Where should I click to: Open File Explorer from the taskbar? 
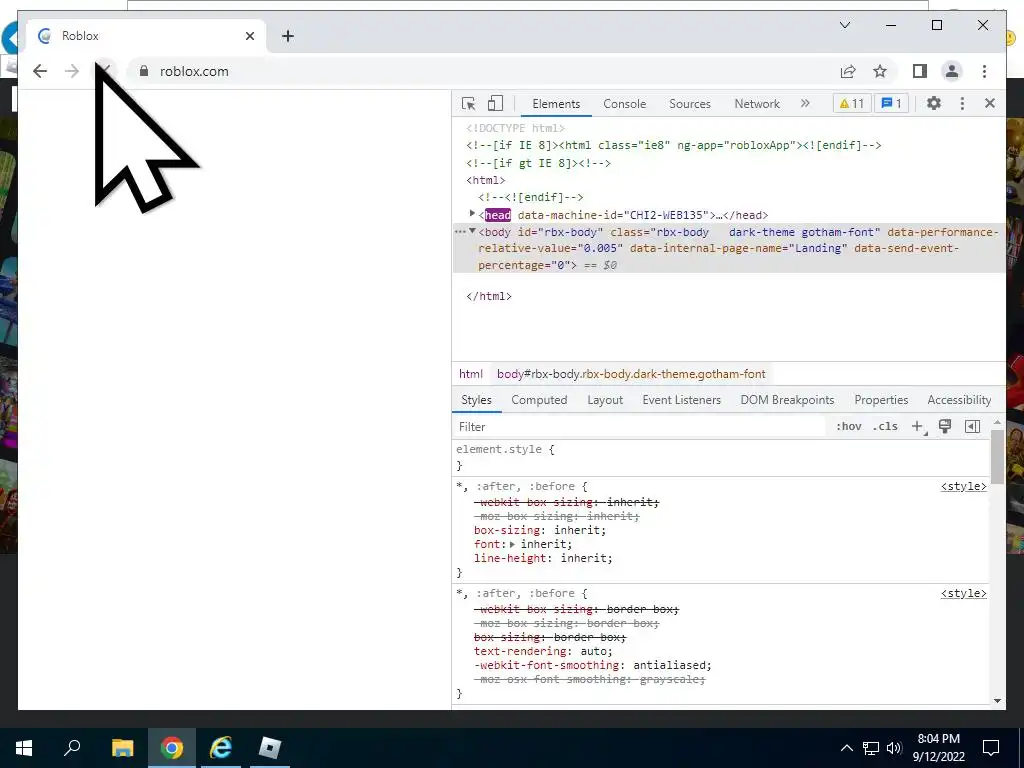[122, 748]
